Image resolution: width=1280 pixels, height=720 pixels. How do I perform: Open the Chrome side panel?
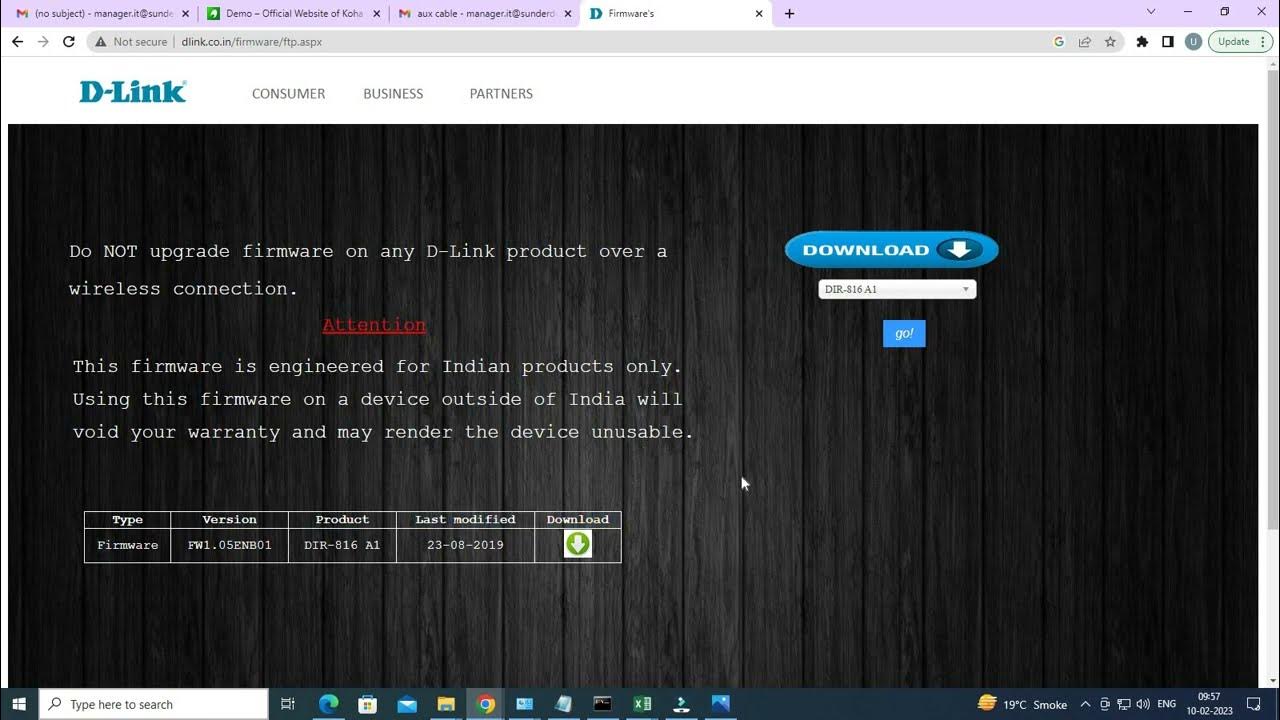click(x=1167, y=42)
